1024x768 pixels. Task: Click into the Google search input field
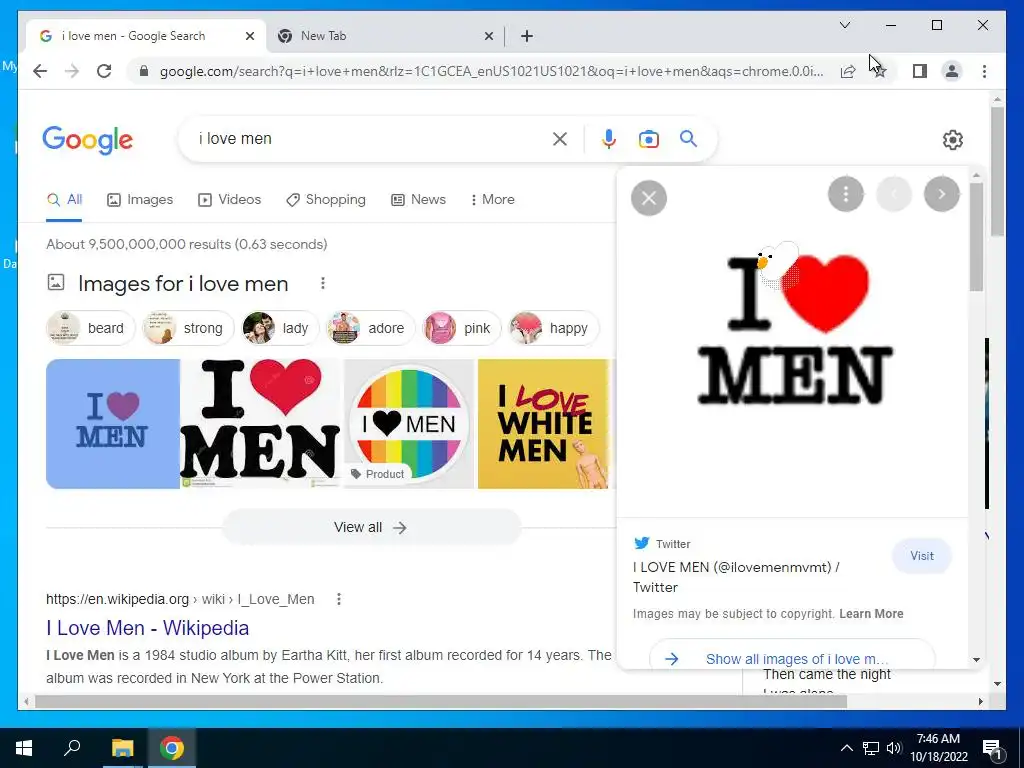372,139
